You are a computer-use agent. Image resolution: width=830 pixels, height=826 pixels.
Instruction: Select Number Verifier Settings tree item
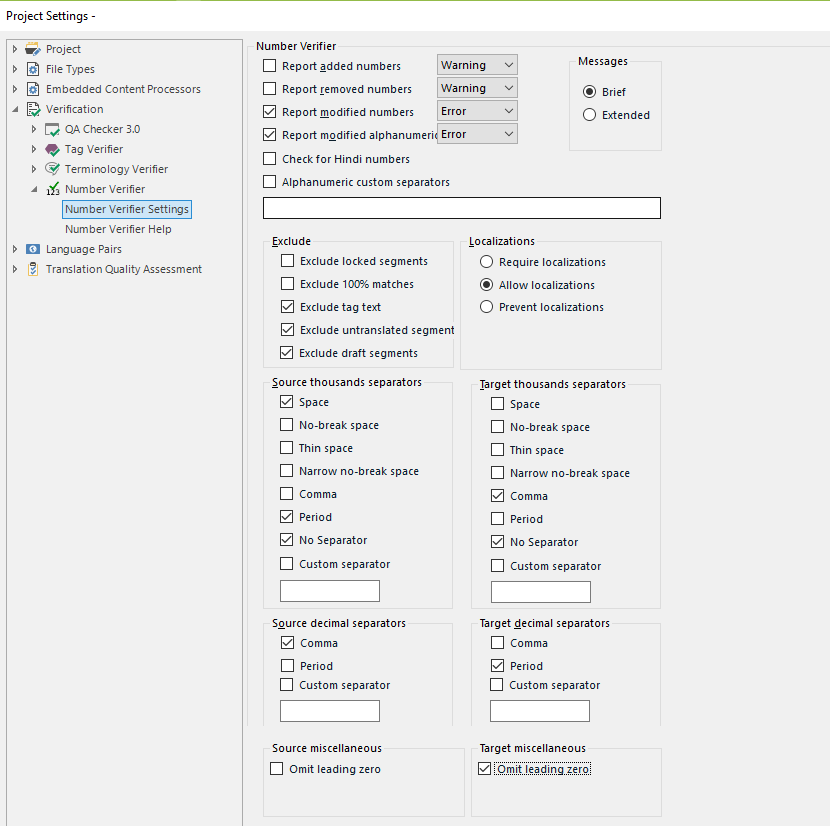(127, 209)
